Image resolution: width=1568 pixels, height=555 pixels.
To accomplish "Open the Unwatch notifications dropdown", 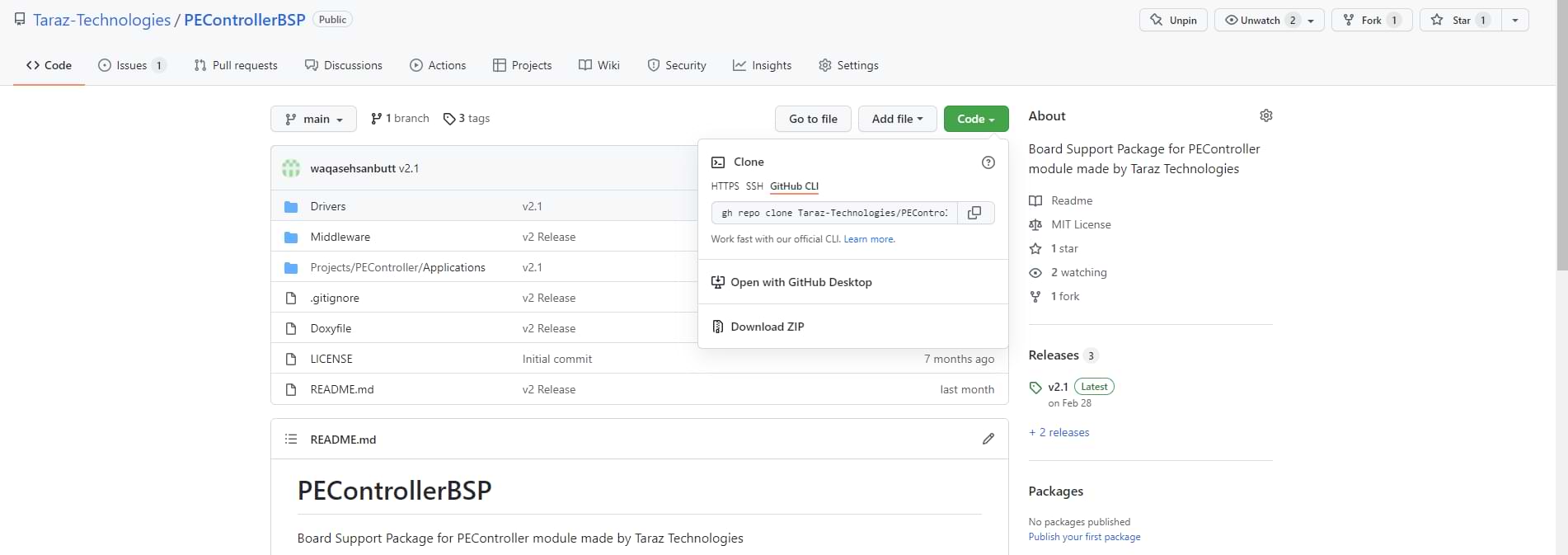I will (x=1270, y=20).
